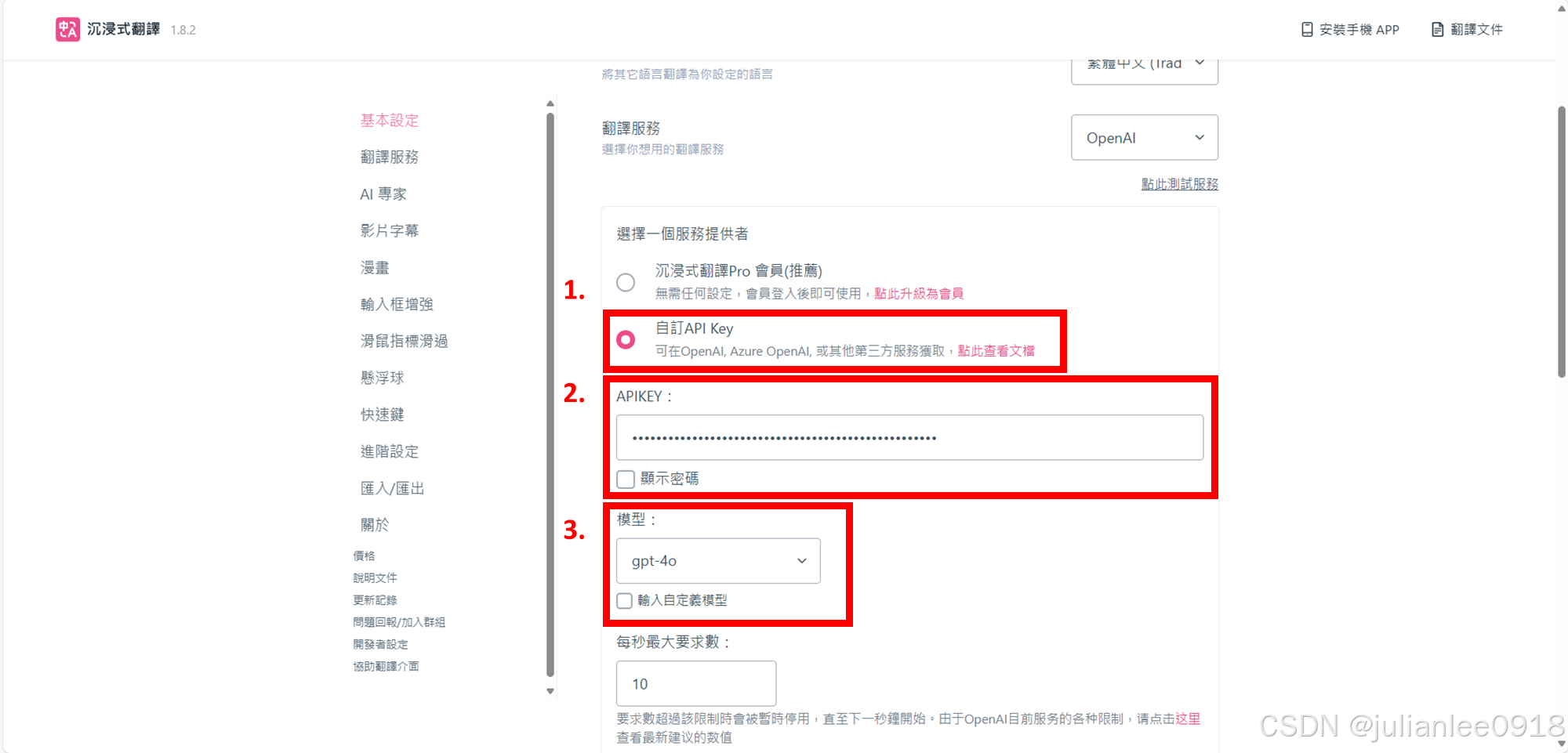Click the document icon beside 翻譯文件
Screen dimensions: 1568x753
point(1437,29)
